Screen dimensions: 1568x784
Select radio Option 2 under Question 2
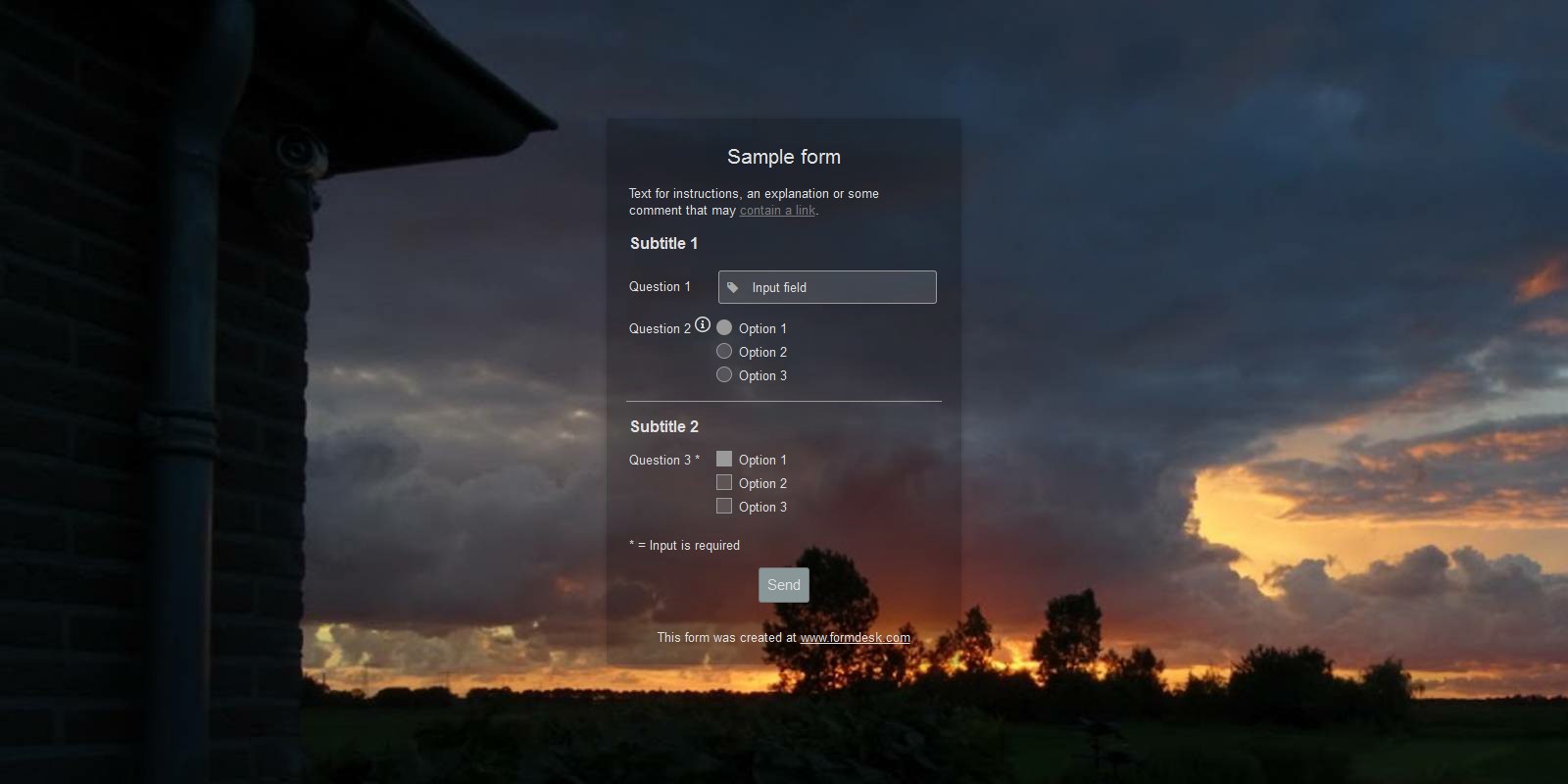click(724, 351)
